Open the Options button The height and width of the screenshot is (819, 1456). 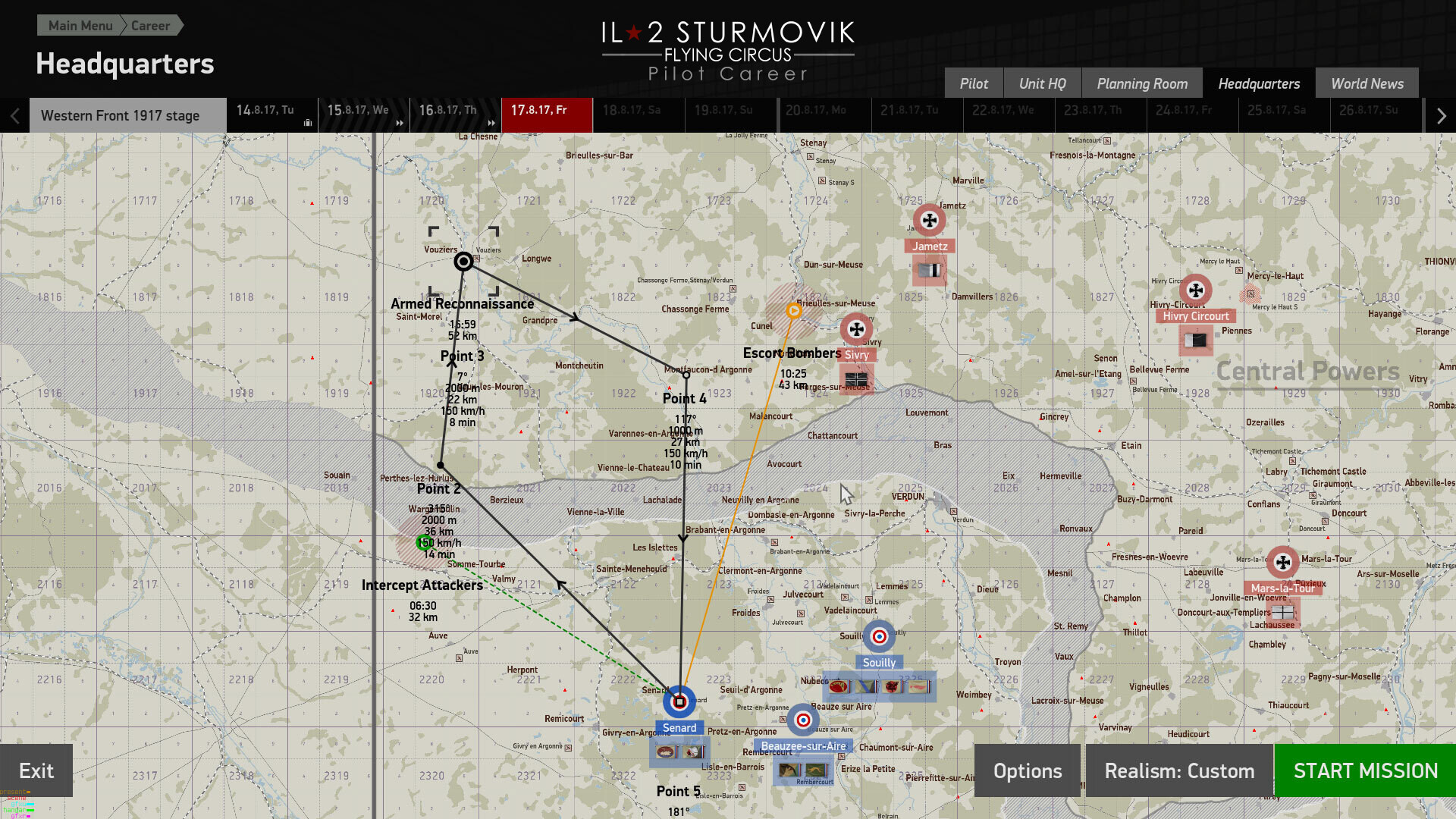tap(1028, 770)
